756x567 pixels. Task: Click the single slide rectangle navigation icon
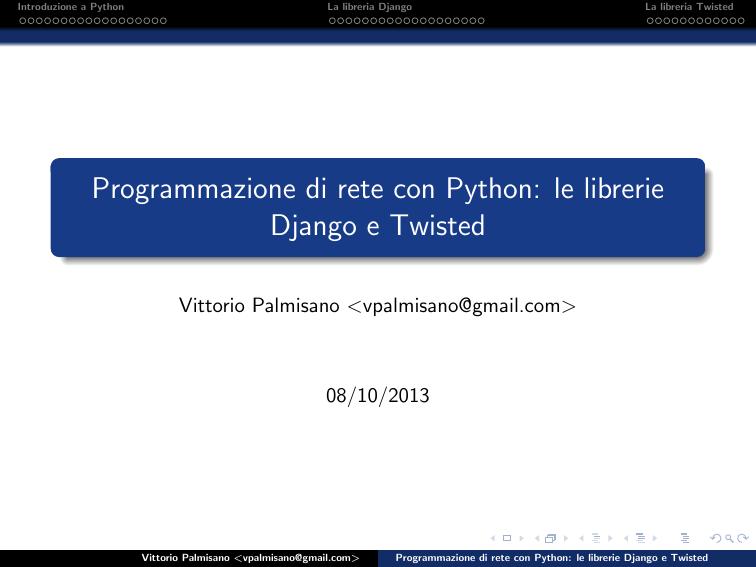point(507,538)
